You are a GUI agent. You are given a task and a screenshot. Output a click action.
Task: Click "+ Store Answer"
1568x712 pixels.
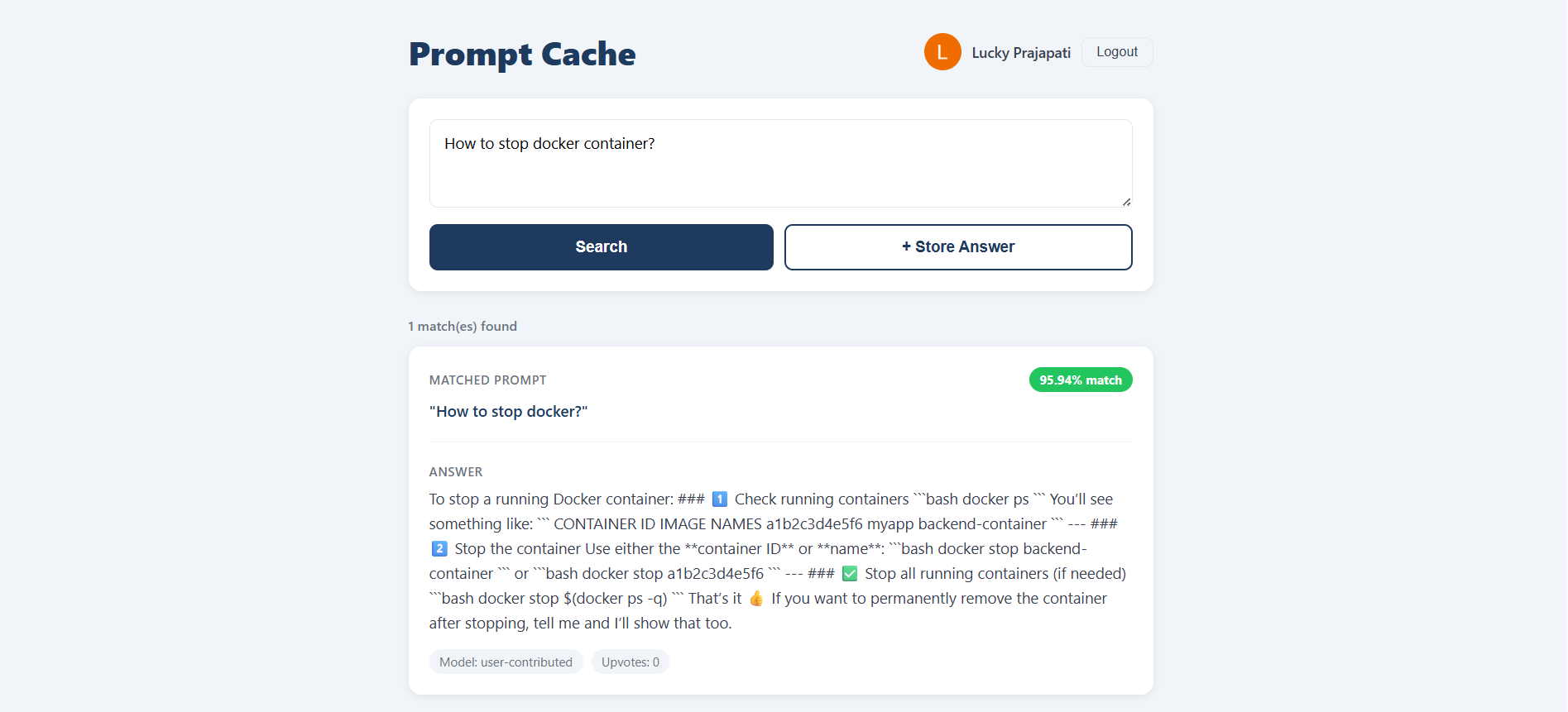click(x=957, y=246)
